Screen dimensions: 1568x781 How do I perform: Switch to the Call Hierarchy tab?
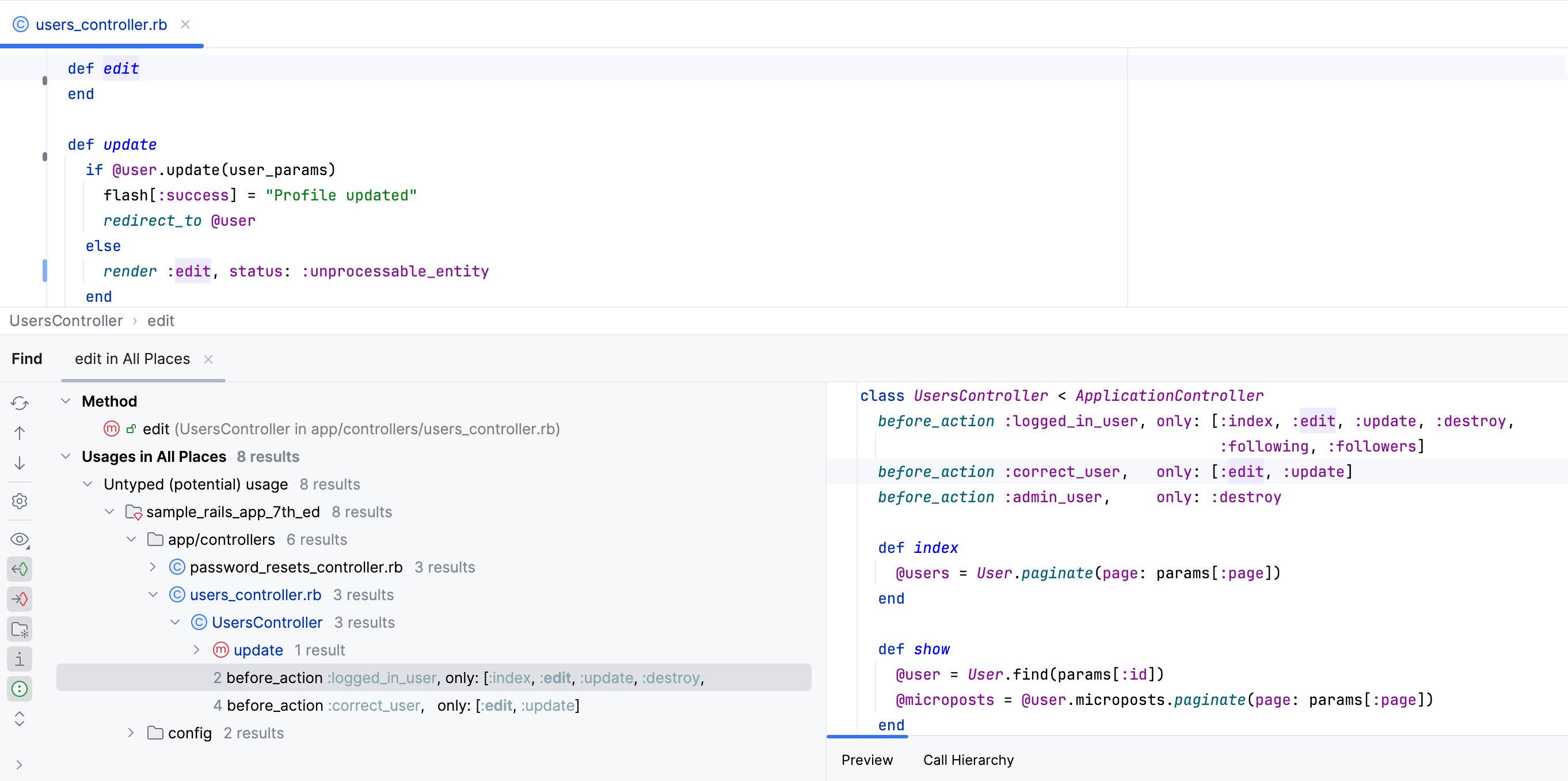click(x=968, y=760)
